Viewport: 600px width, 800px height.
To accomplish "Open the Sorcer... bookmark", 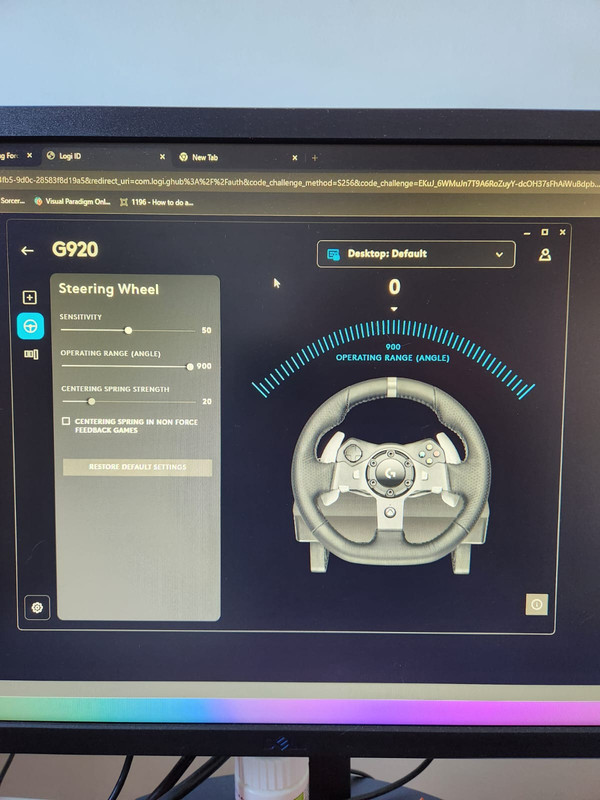I will [13, 201].
